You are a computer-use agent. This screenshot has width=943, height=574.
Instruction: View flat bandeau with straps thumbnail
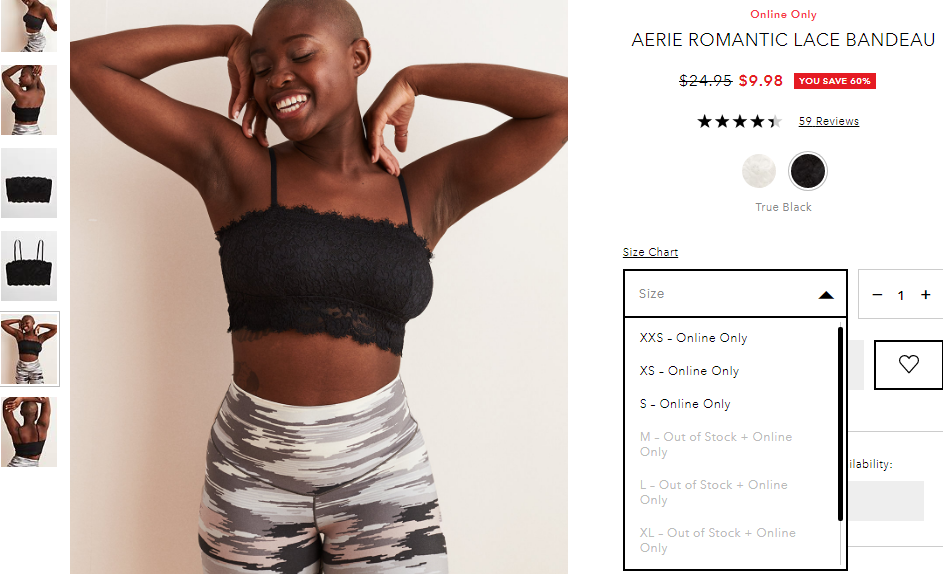[29, 266]
